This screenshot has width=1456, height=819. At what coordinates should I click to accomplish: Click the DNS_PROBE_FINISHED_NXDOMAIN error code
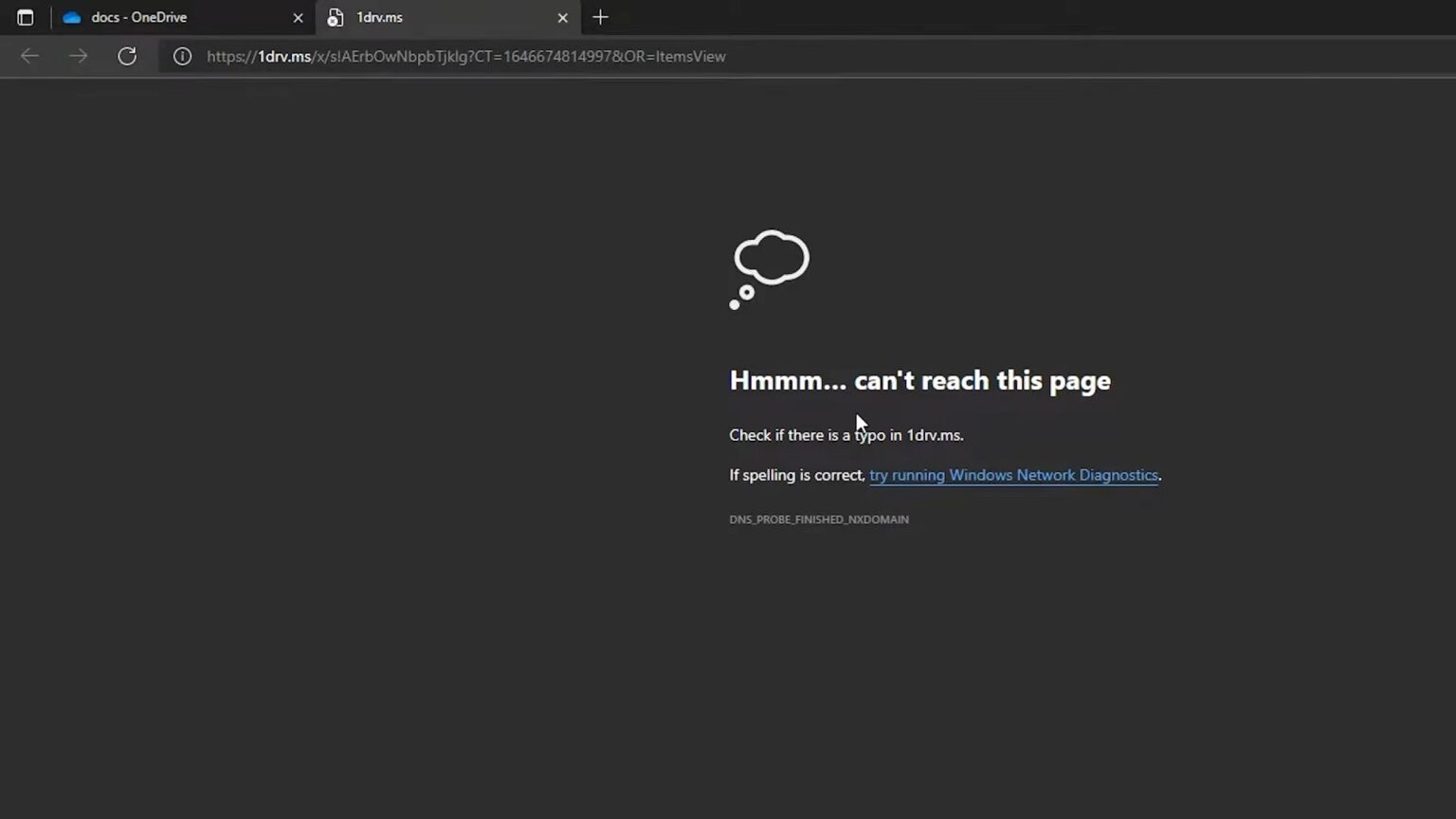(x=818, y=519)
